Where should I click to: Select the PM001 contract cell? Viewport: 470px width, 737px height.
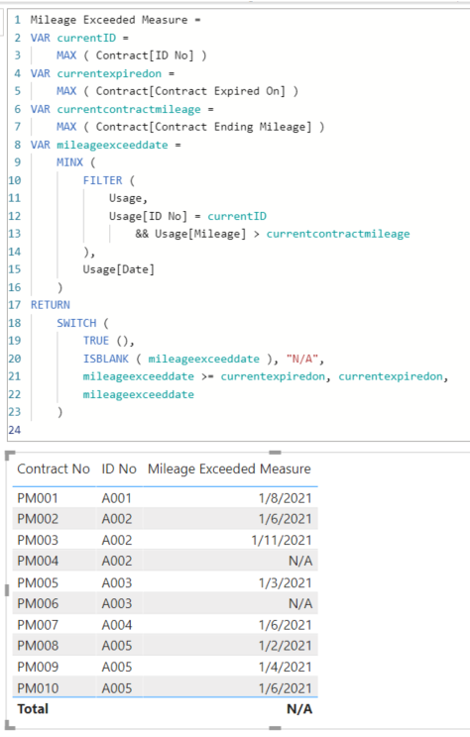(38, 498)
